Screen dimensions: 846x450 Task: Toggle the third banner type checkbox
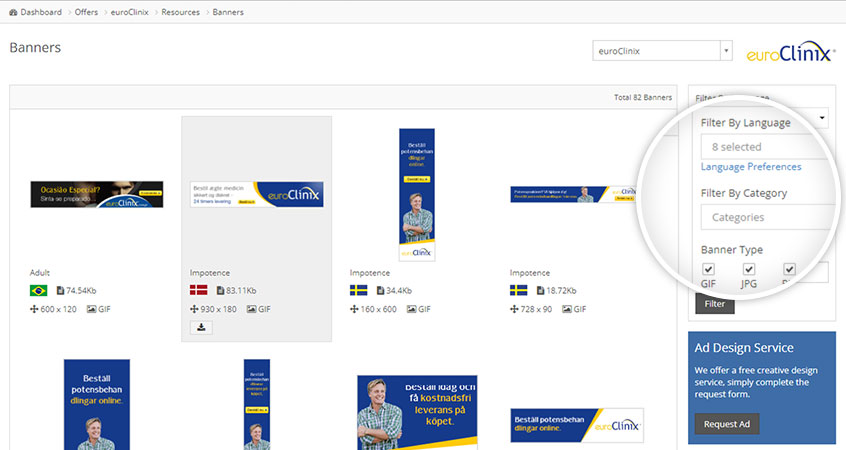click(789, 269)
